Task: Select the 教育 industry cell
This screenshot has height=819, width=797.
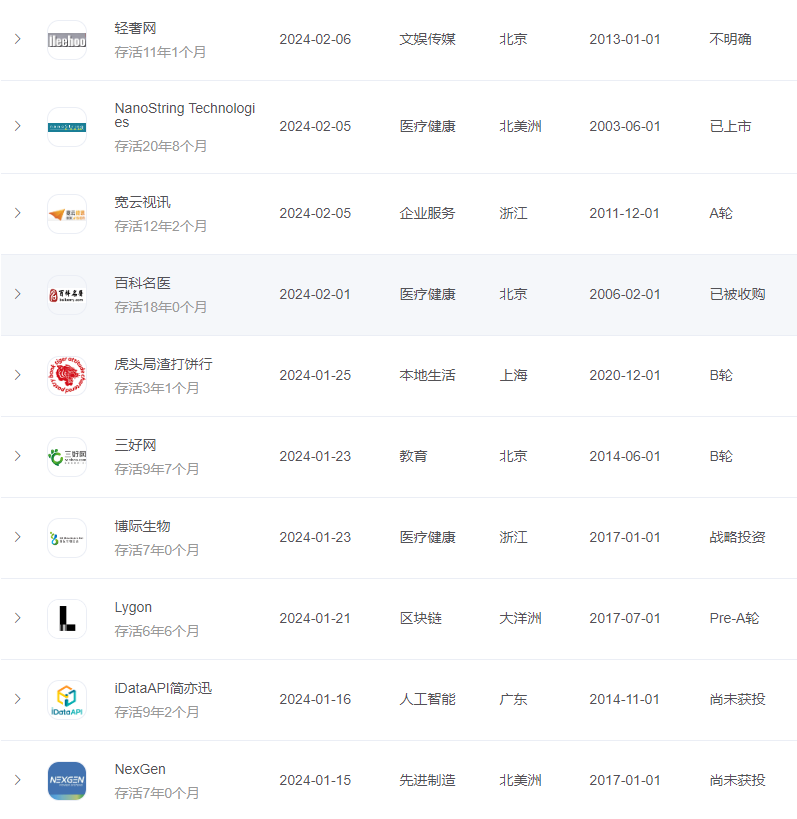Action: 413,456
